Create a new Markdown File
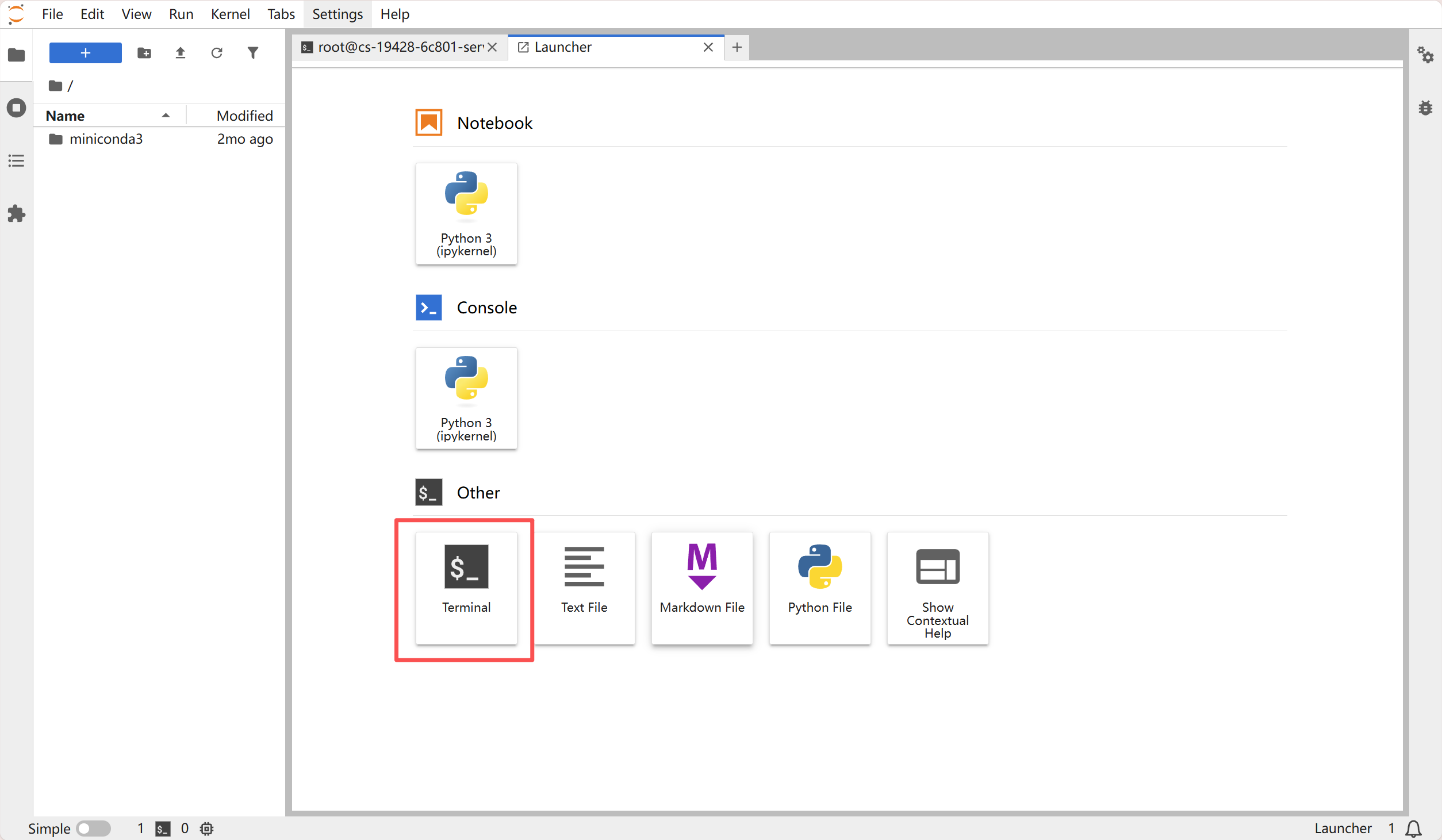 701,586
